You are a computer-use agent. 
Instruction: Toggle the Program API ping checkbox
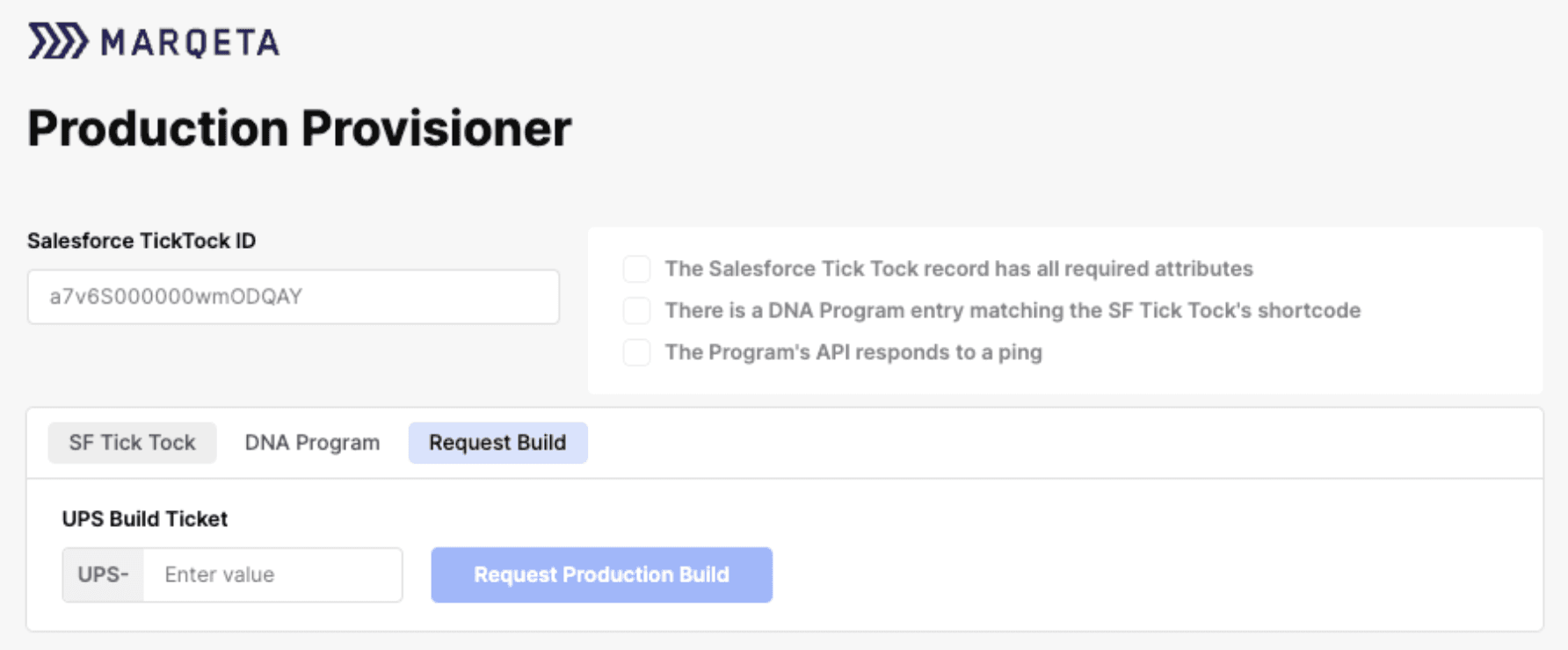click(x=636, y=352)
